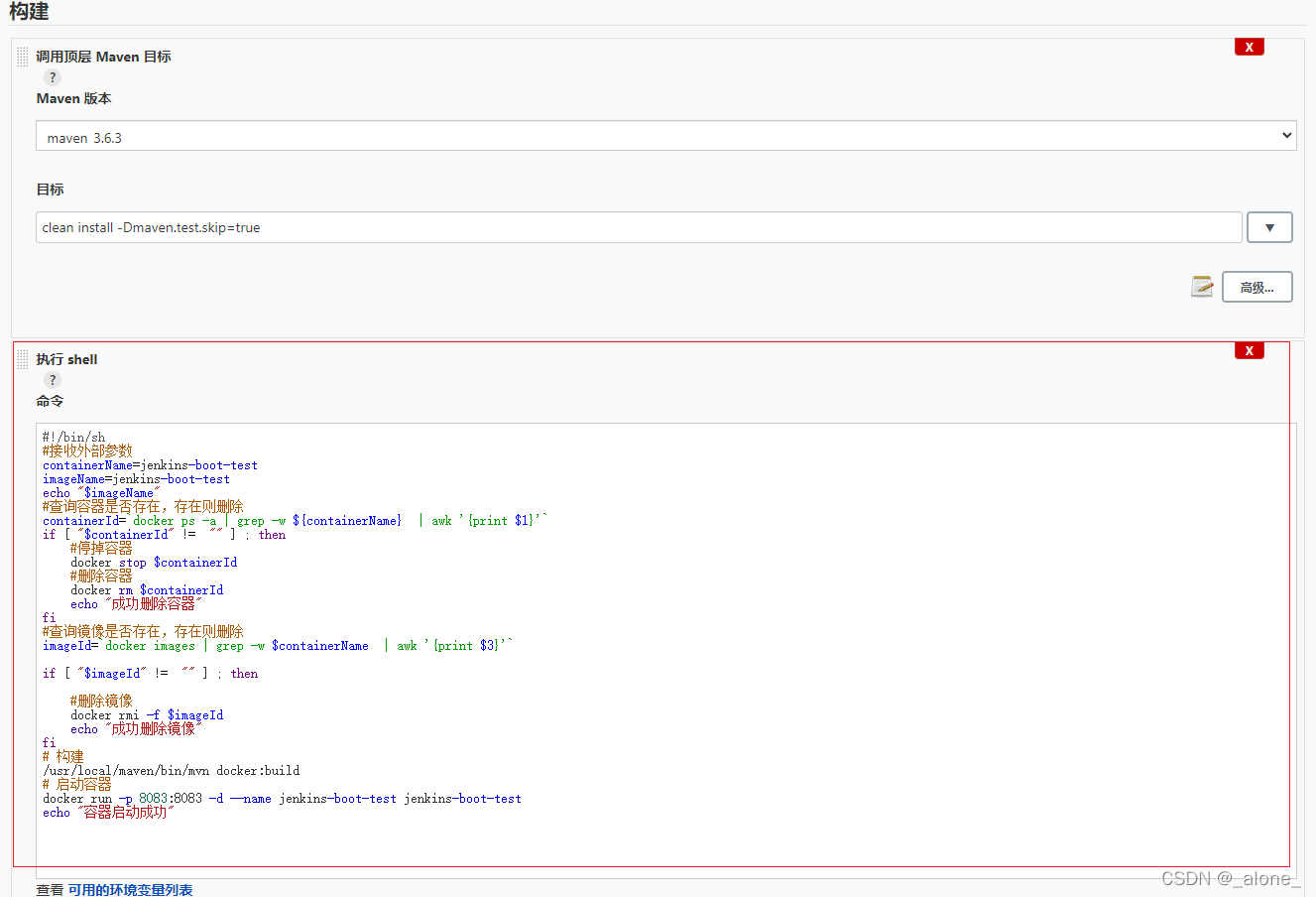Click inside the shell 命令 text area
This screenshot has width=1316, height=897.
665,650
